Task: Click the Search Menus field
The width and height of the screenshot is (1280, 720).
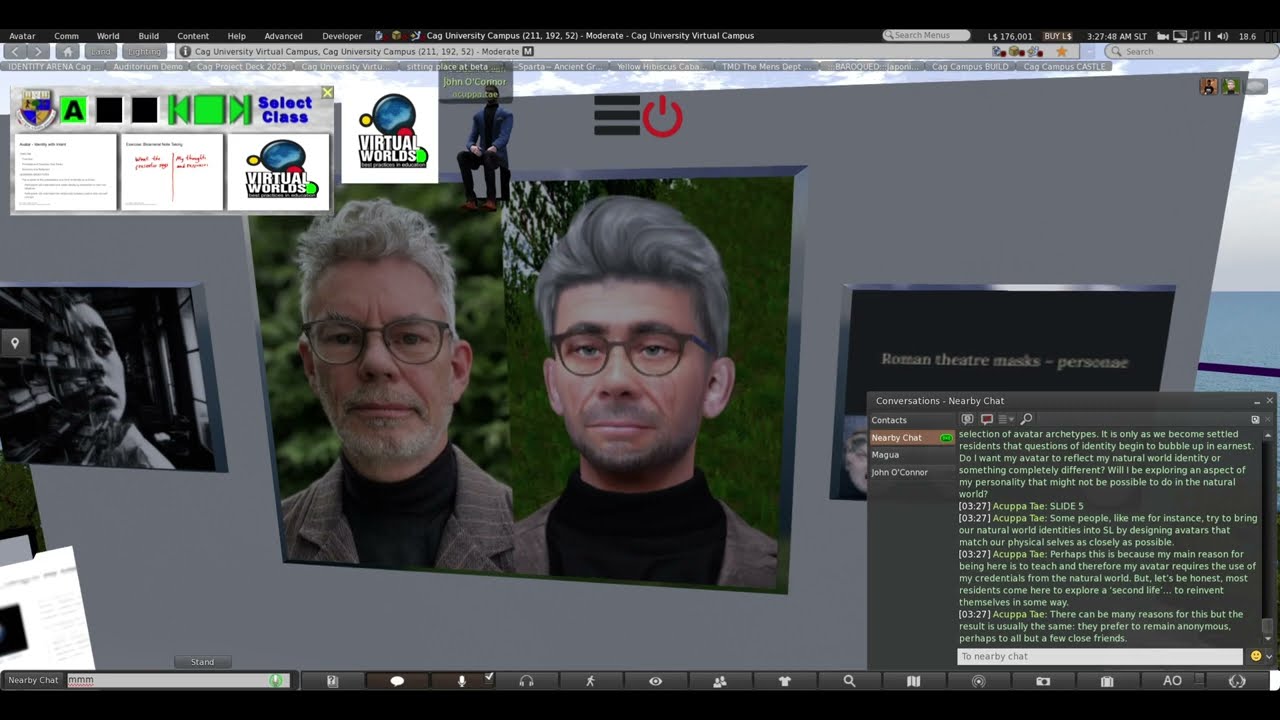Action: (927, 36)
